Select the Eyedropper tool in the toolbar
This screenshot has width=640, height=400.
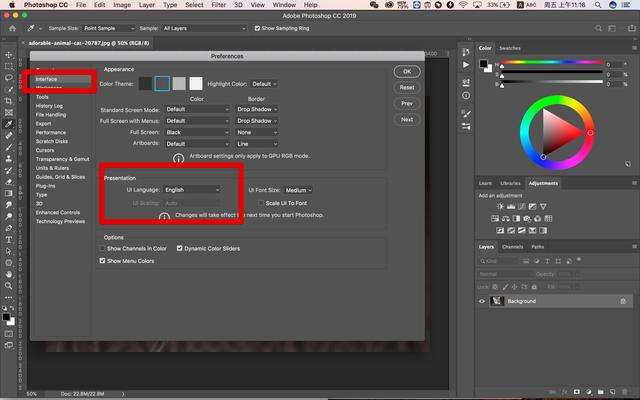point(9,124)
